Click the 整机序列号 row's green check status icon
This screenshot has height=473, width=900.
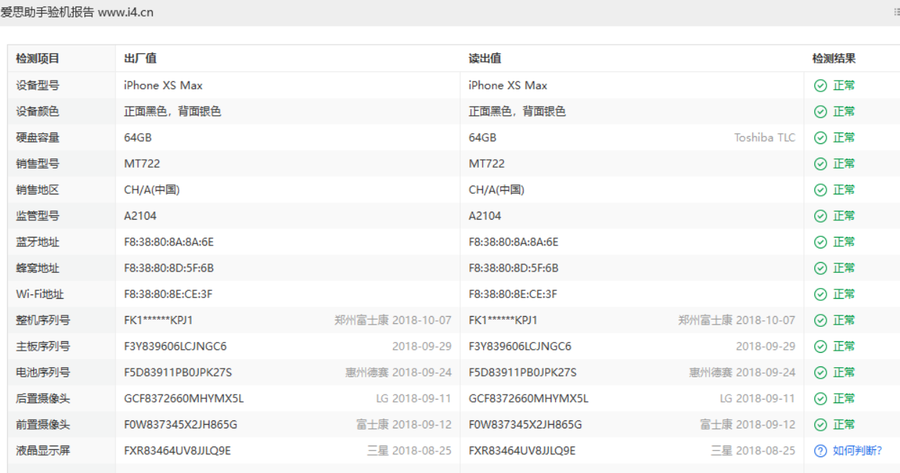tap(820, 320)
